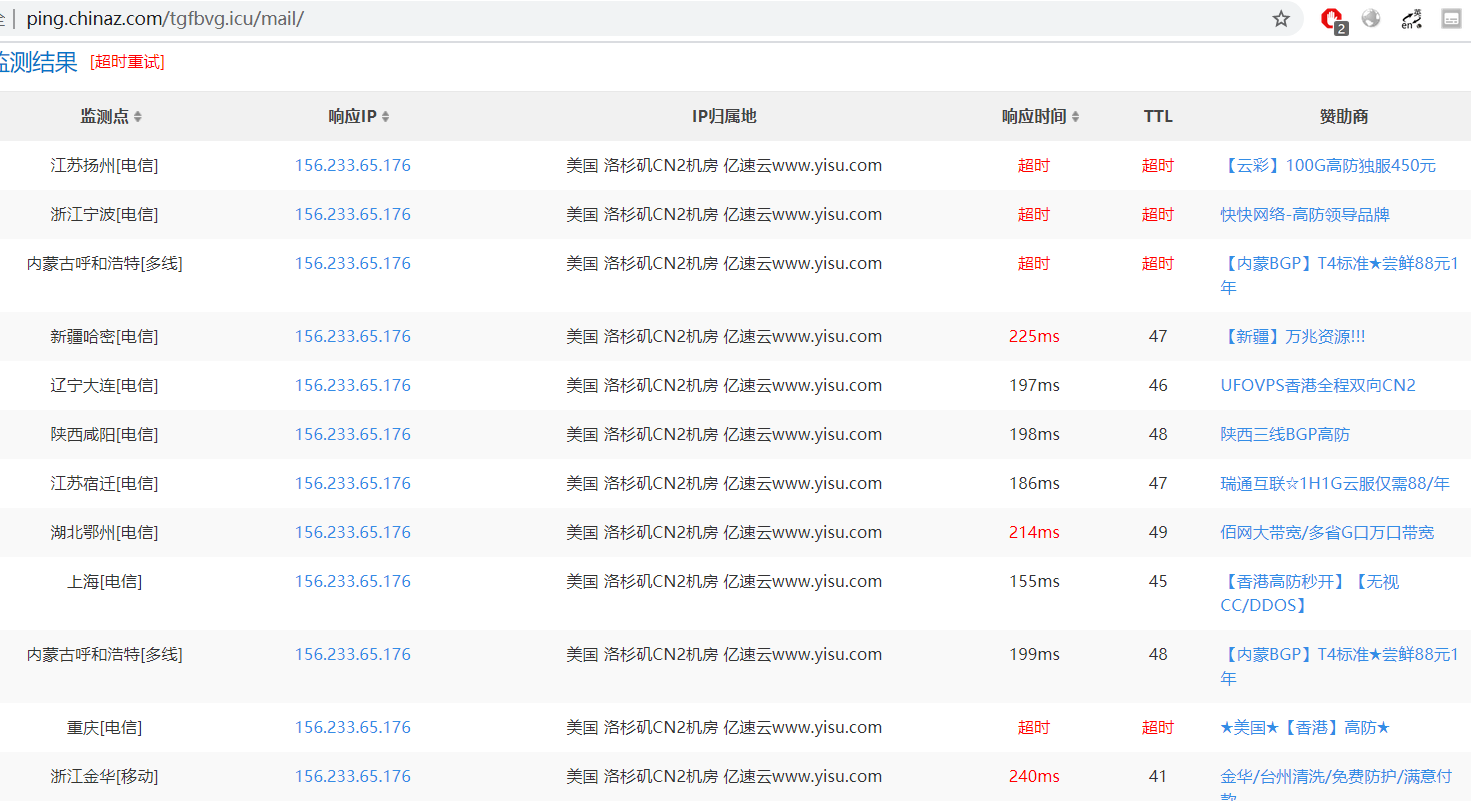Select monitoring point 湖北鄂州[电信]
The width and height of the screenshot is (1471, 801).
[x=104, y=533]
